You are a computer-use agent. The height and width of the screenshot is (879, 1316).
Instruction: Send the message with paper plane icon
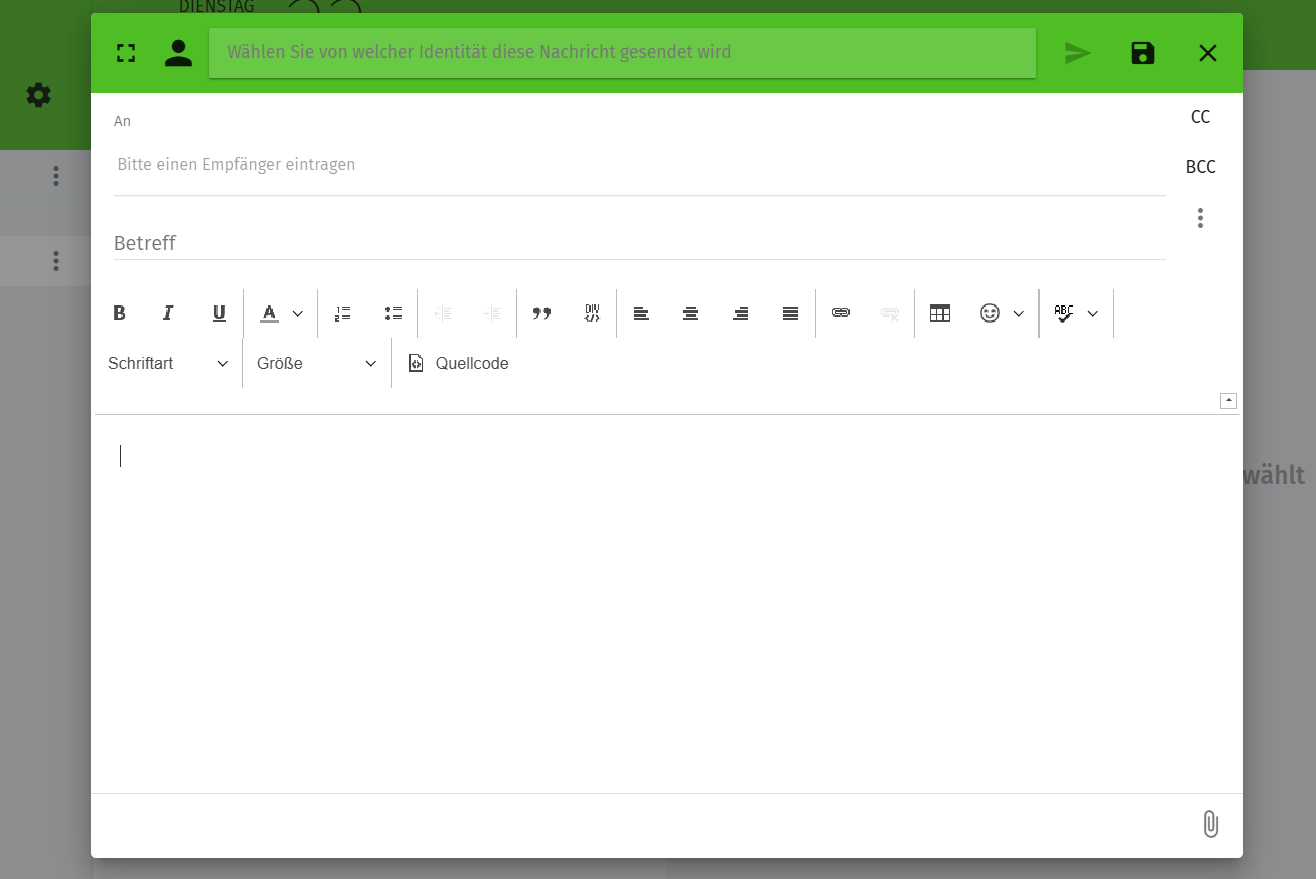click(1077, 53)
